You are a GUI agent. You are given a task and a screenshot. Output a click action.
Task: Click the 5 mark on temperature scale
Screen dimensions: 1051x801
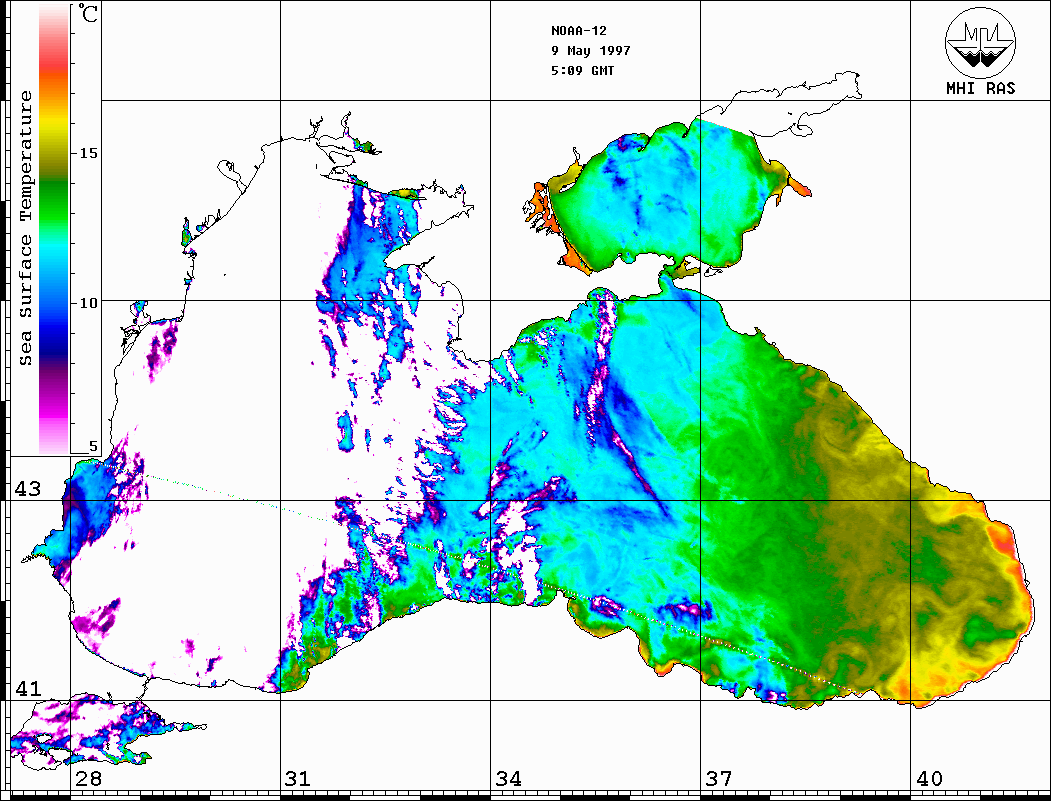click(x=93, y=447)
